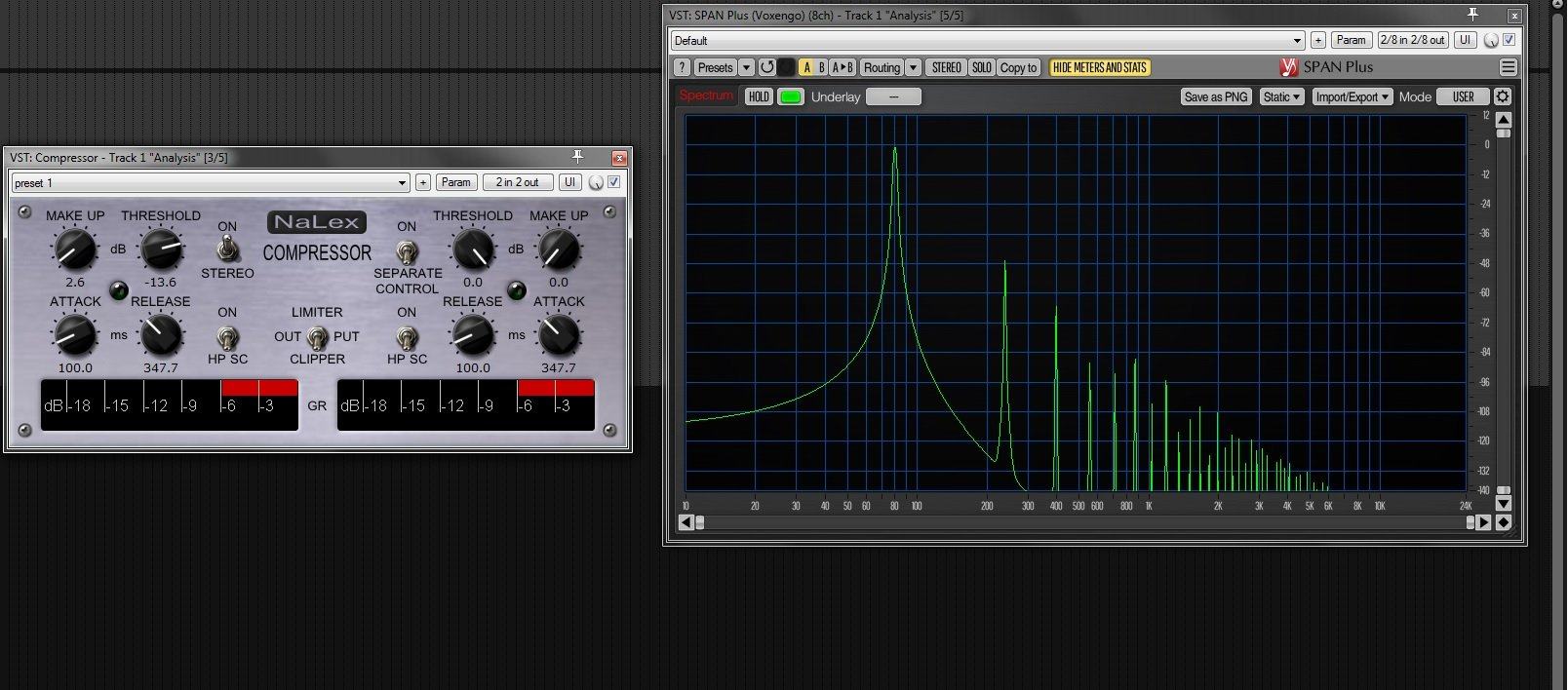The width and height of the screenshot is (1568, 690).
Task: Pin the Compressor plugin window
Action: point(577,157)
